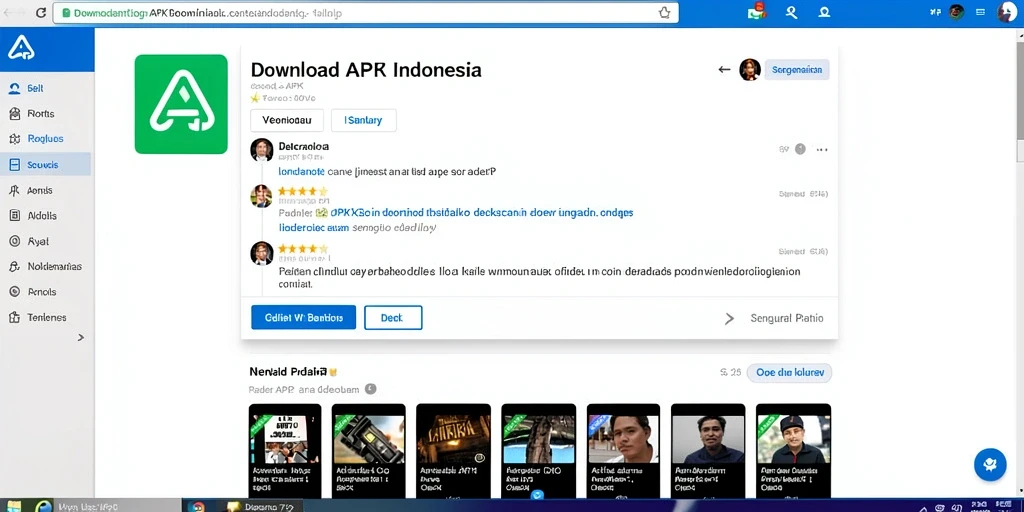Open the third app card with dark building
This screenshot has height=512, width=1024.
pos(453,451)
